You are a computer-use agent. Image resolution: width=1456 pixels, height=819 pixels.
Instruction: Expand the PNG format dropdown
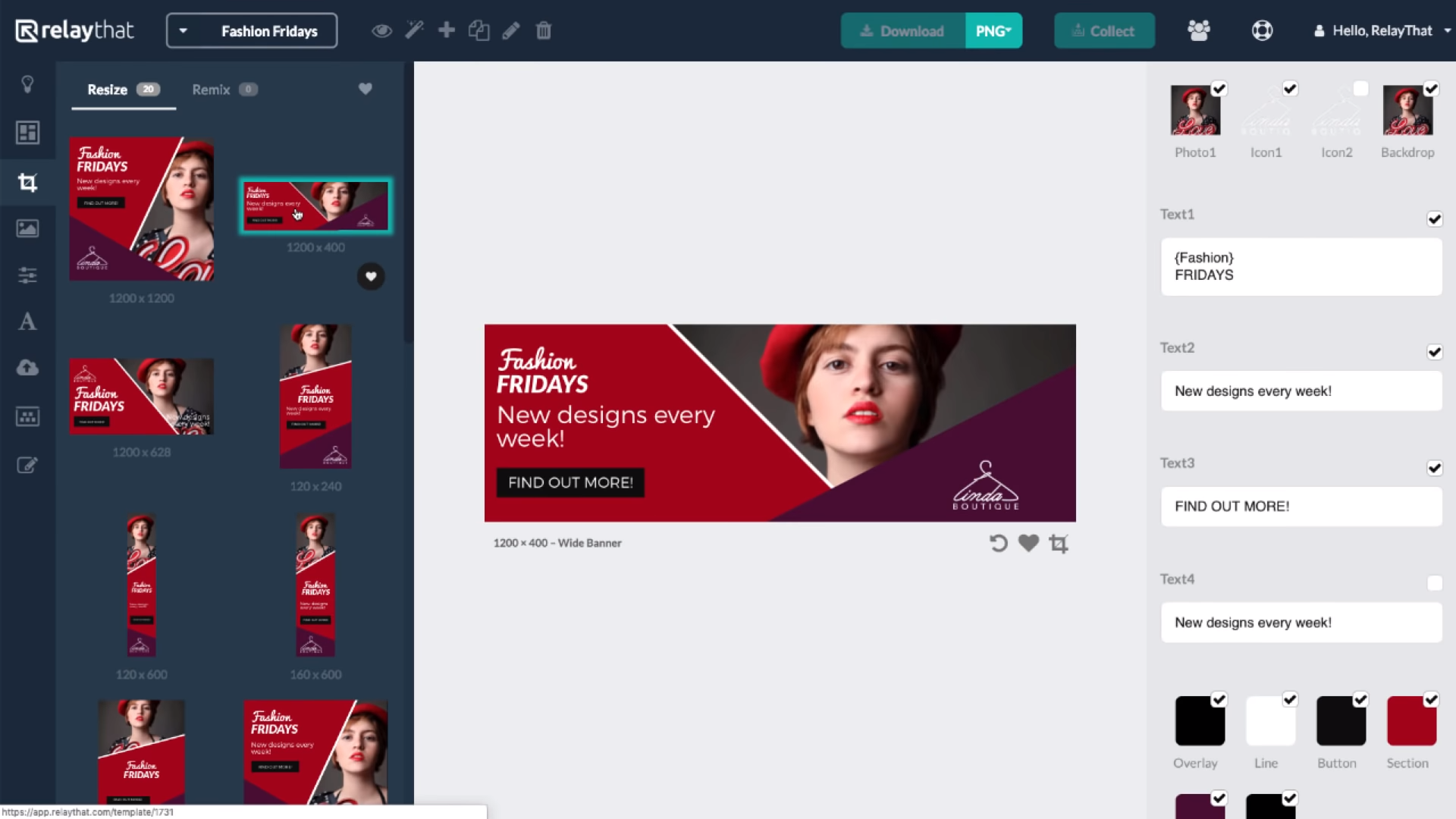[x=993, y=31]
